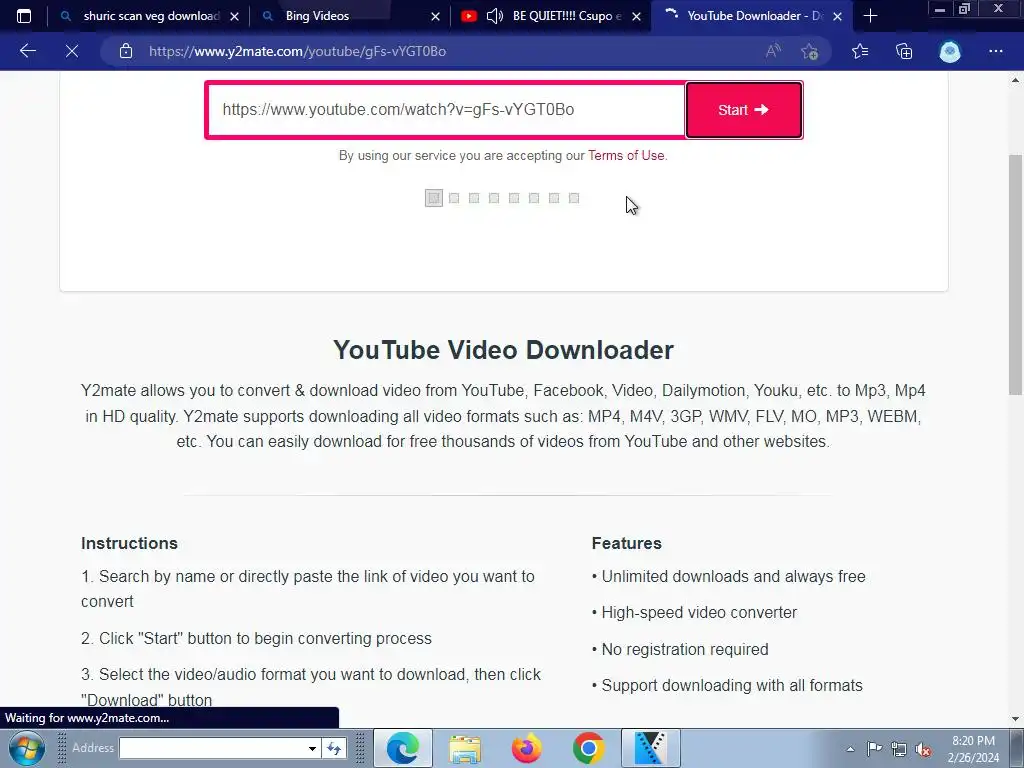Click the scrollbar up arrow
Viewport: 1024px width, 768px height.
coord(1015,80)
